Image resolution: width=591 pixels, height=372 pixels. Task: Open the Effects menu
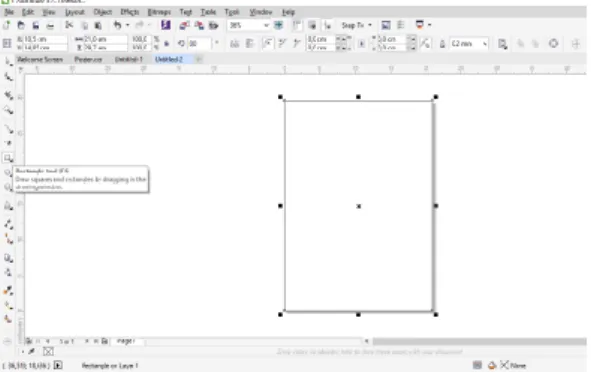(x=130, y=12)
